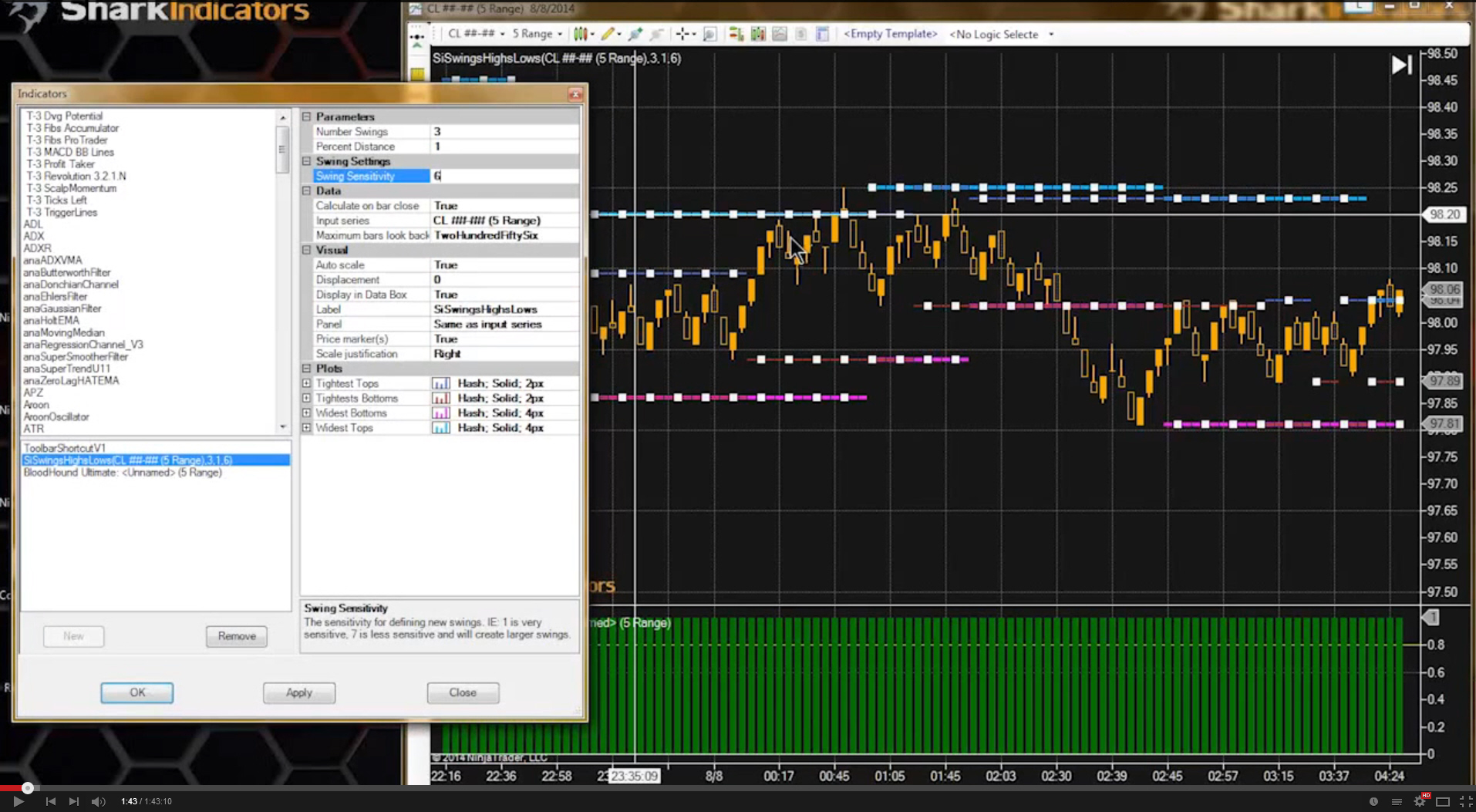The image size is (1476, 812).
Task: Click the Tightests Bottoms color swatch
Action: [441, 398]
